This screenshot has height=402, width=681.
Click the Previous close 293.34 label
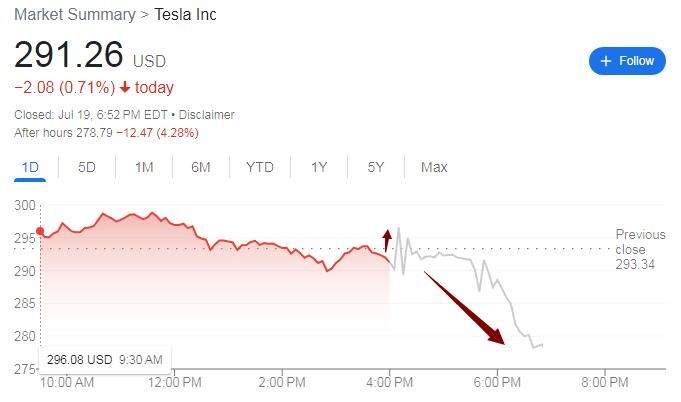636,249
